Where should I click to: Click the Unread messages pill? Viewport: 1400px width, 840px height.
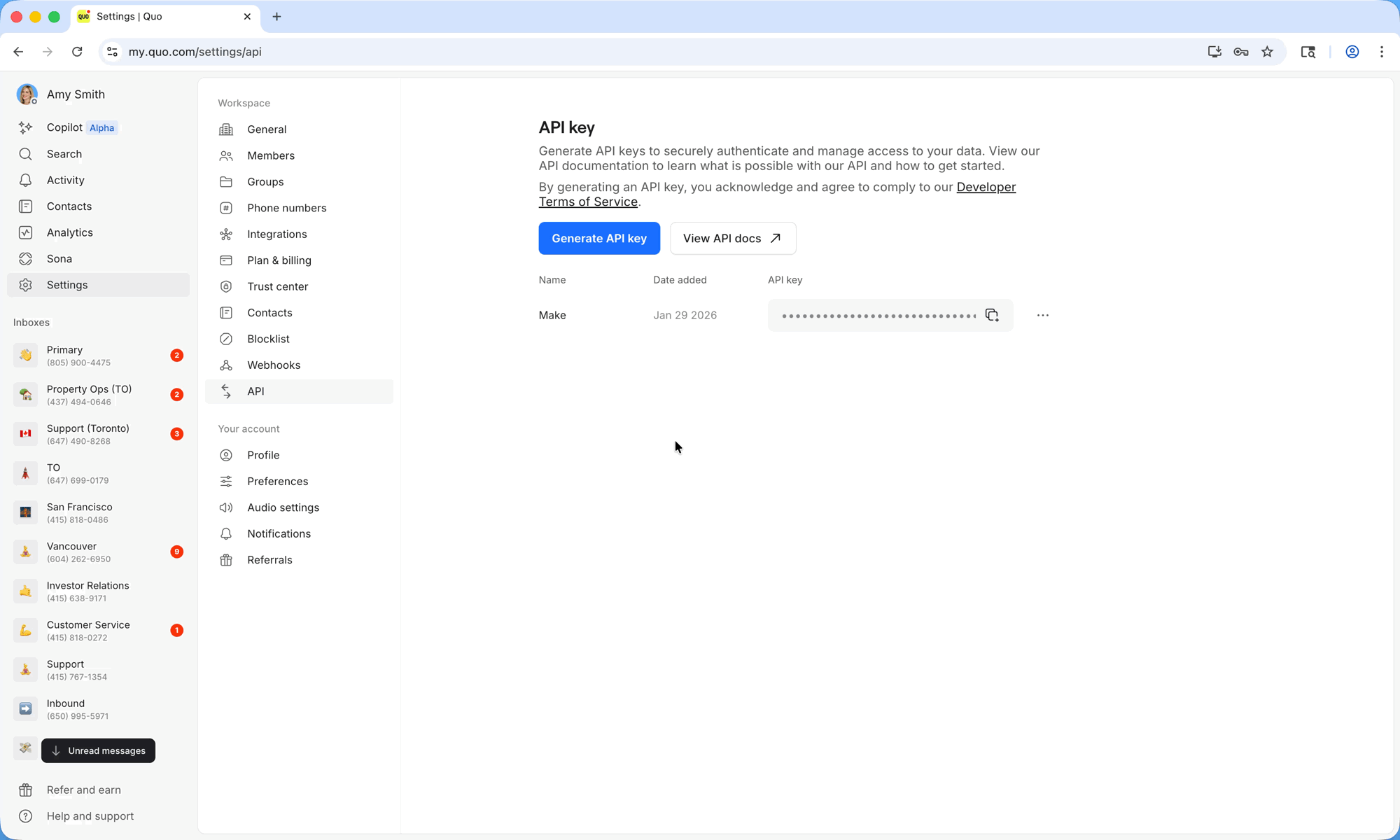tap(98, 750)
